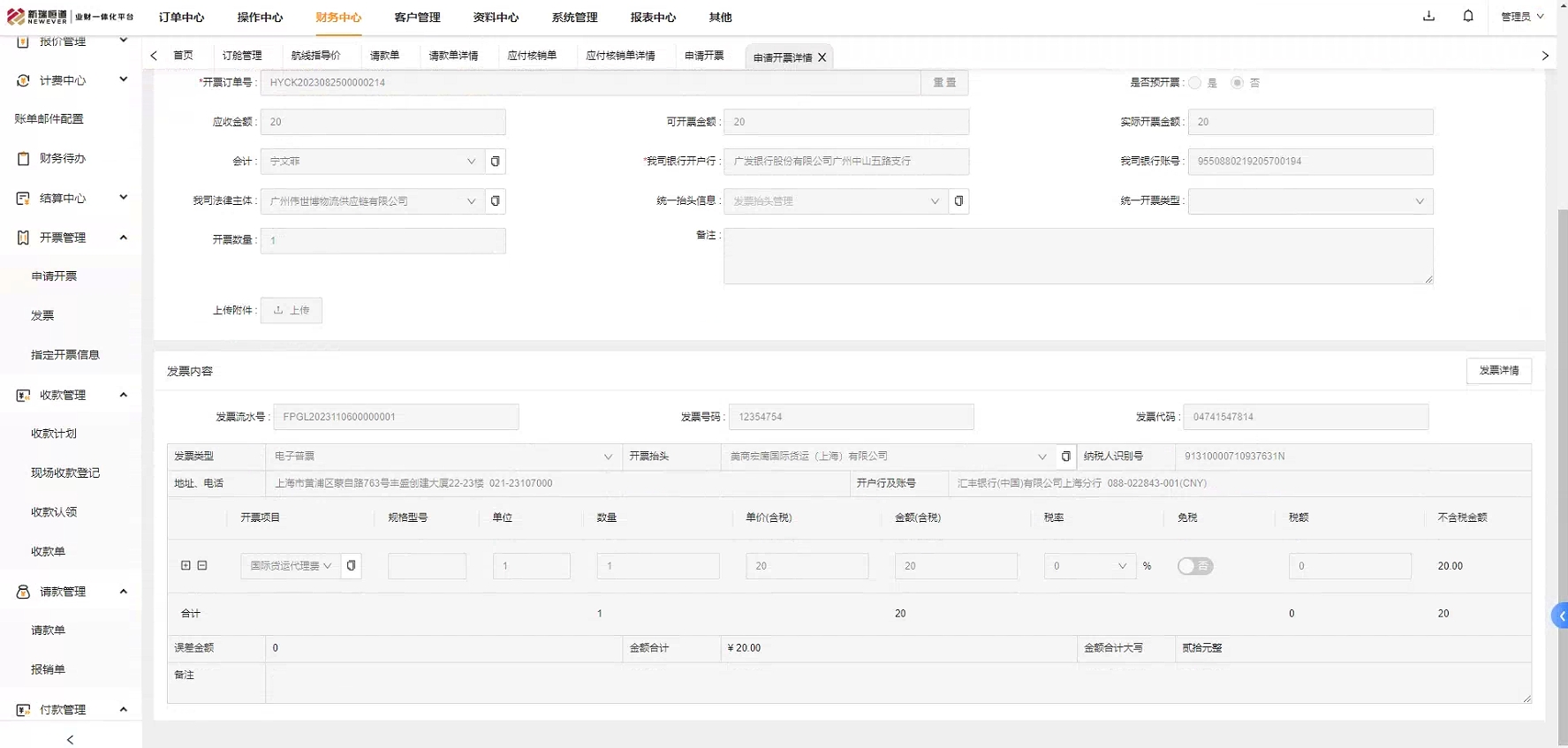Collapse the 收款管理 sidebar group
Screen dimensions: 1568x748
(x=123, y=395)
